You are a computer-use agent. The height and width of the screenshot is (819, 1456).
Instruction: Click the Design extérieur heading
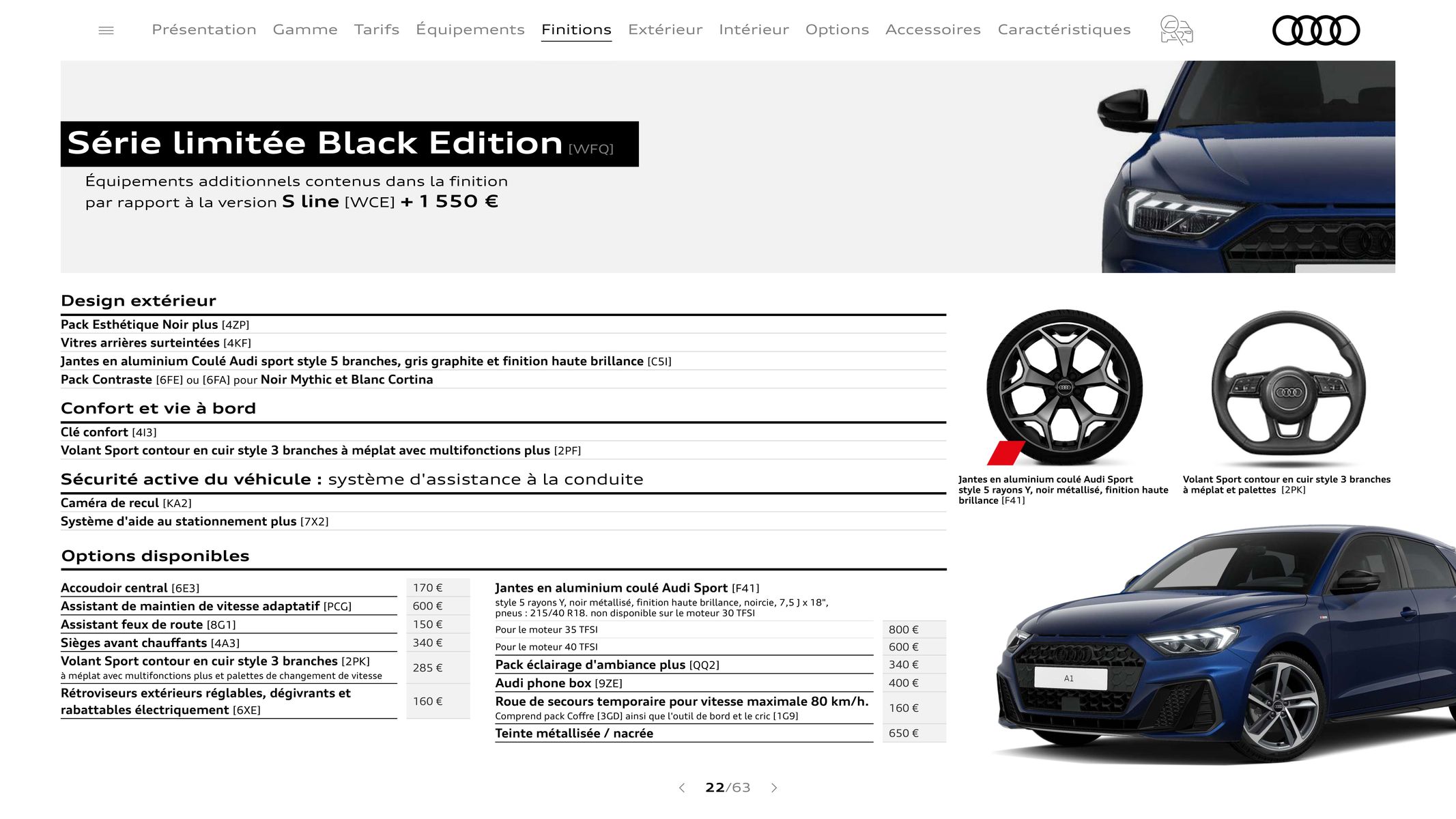point(139,301)
